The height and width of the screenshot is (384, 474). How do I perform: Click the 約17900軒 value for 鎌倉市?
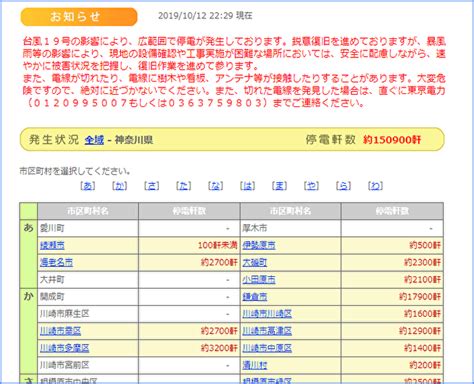pyautogui.click(x=420, y=297)
